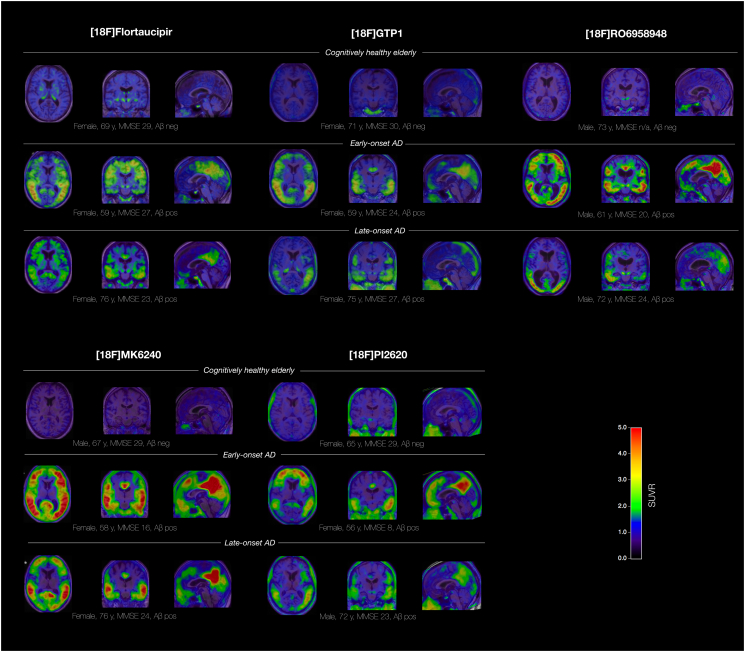
Task: Click 'Early-onset AD' heading in the Flortaucipir panel
Action: [376, 144]
